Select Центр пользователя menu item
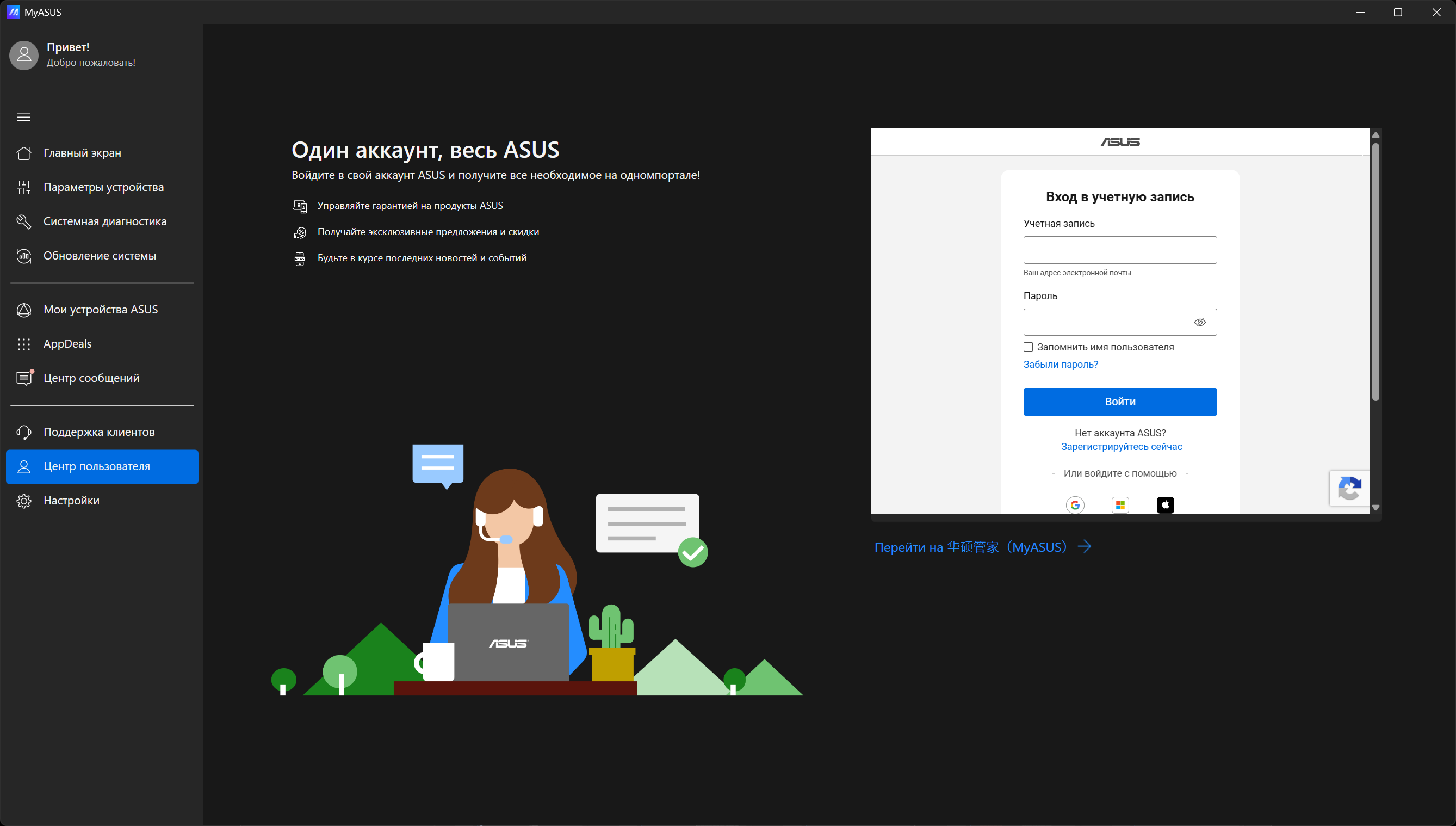This screenshot has width=1456, height=826. [x=102, y=466]
